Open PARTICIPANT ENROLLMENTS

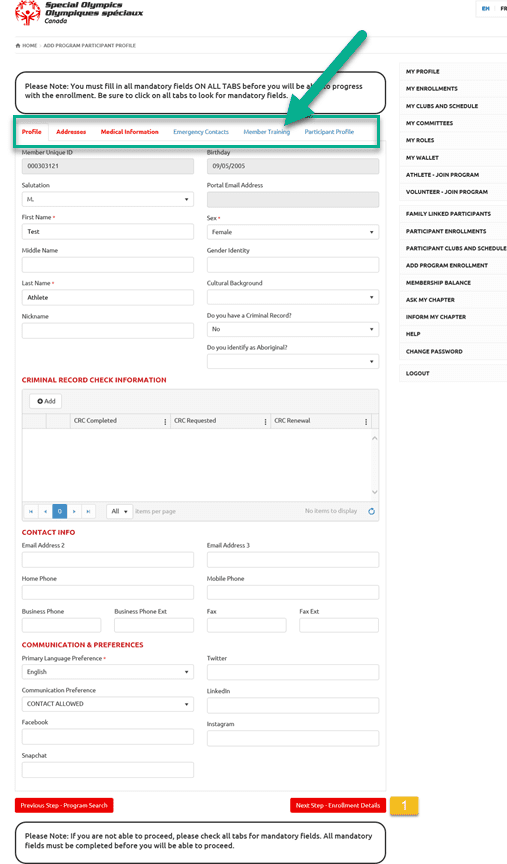[446, 231]
